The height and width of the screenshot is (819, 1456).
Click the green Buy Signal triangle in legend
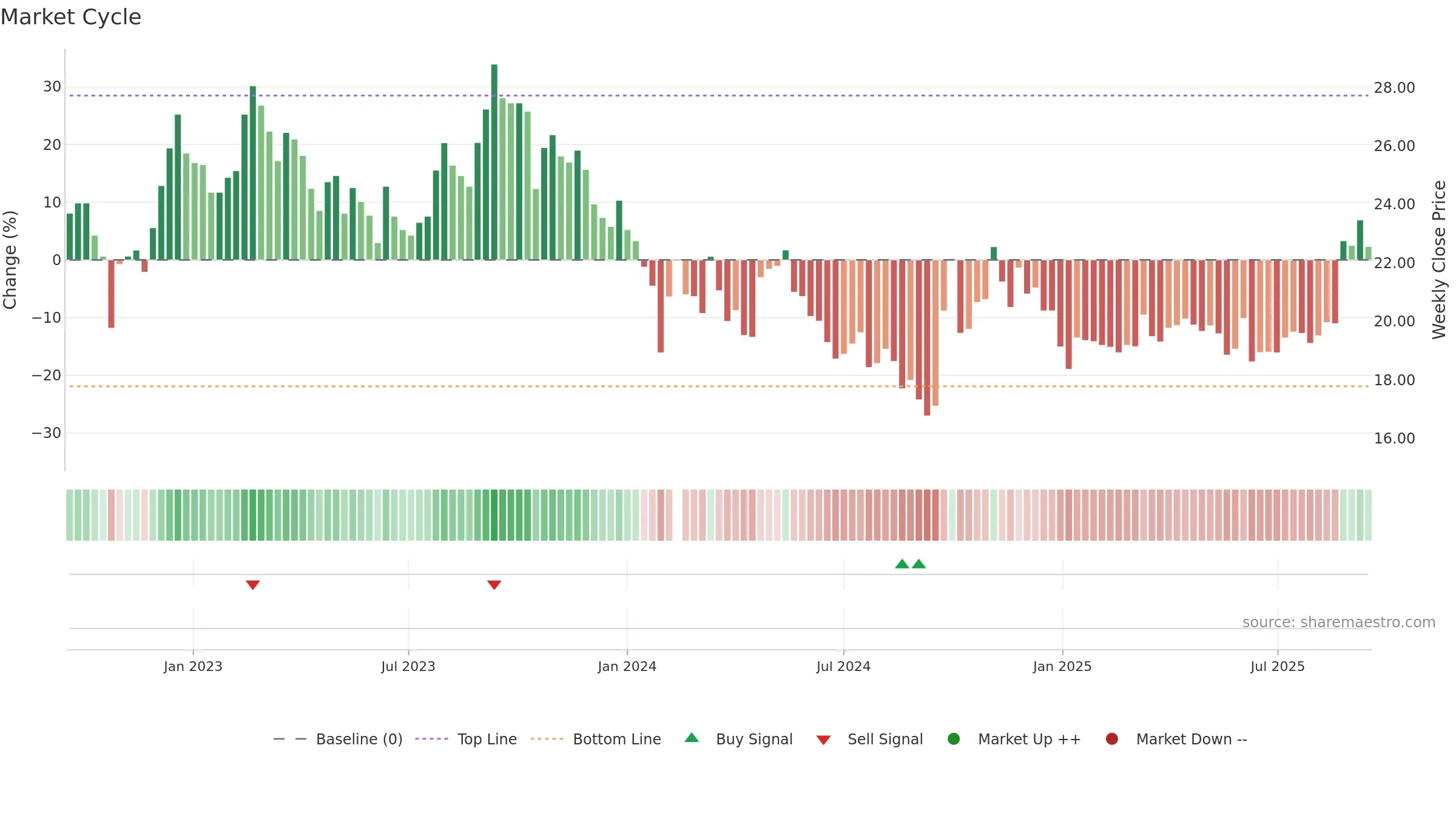coord(692,738)
